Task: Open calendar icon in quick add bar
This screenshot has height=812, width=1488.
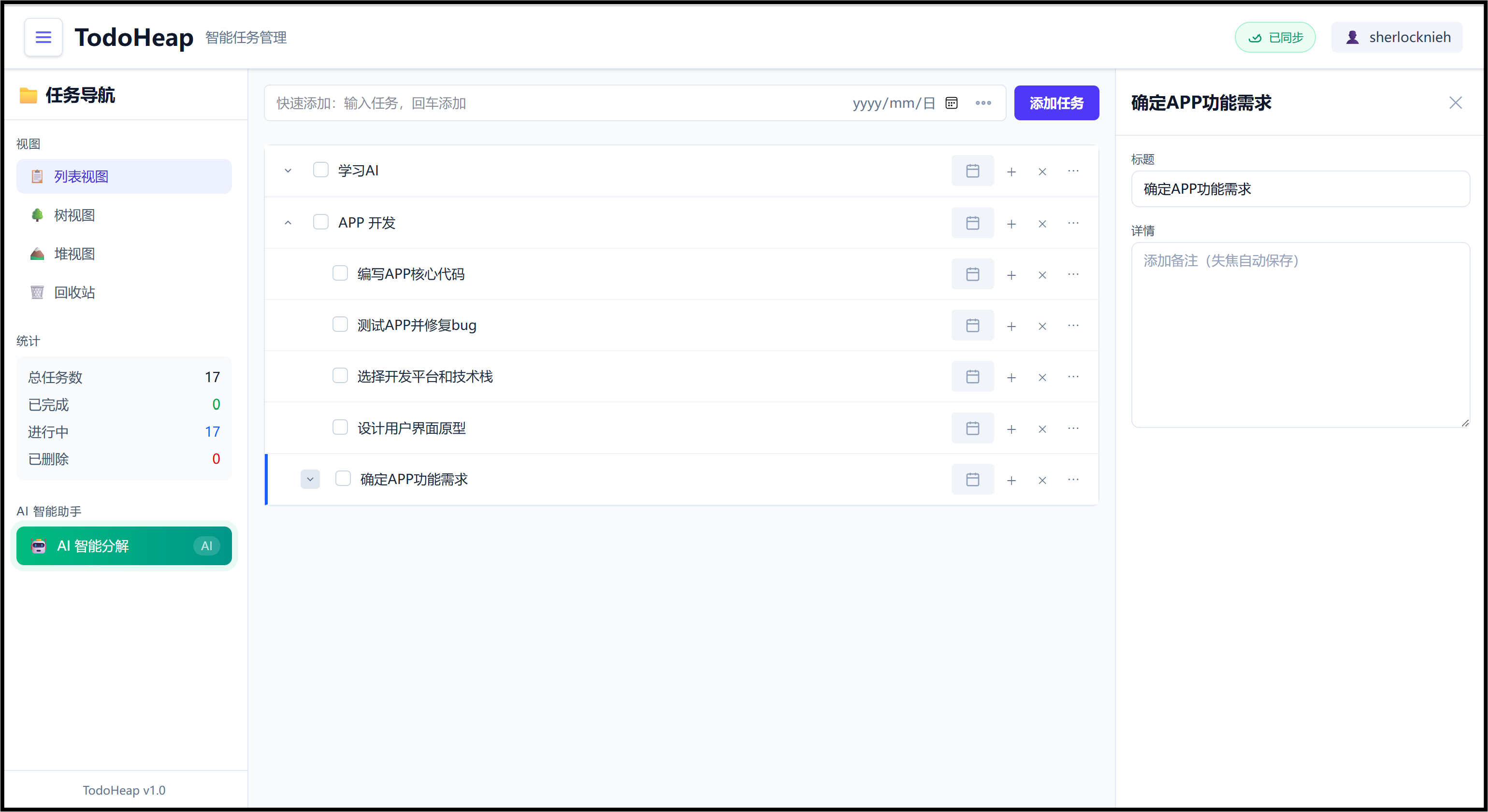Action: 951,103
